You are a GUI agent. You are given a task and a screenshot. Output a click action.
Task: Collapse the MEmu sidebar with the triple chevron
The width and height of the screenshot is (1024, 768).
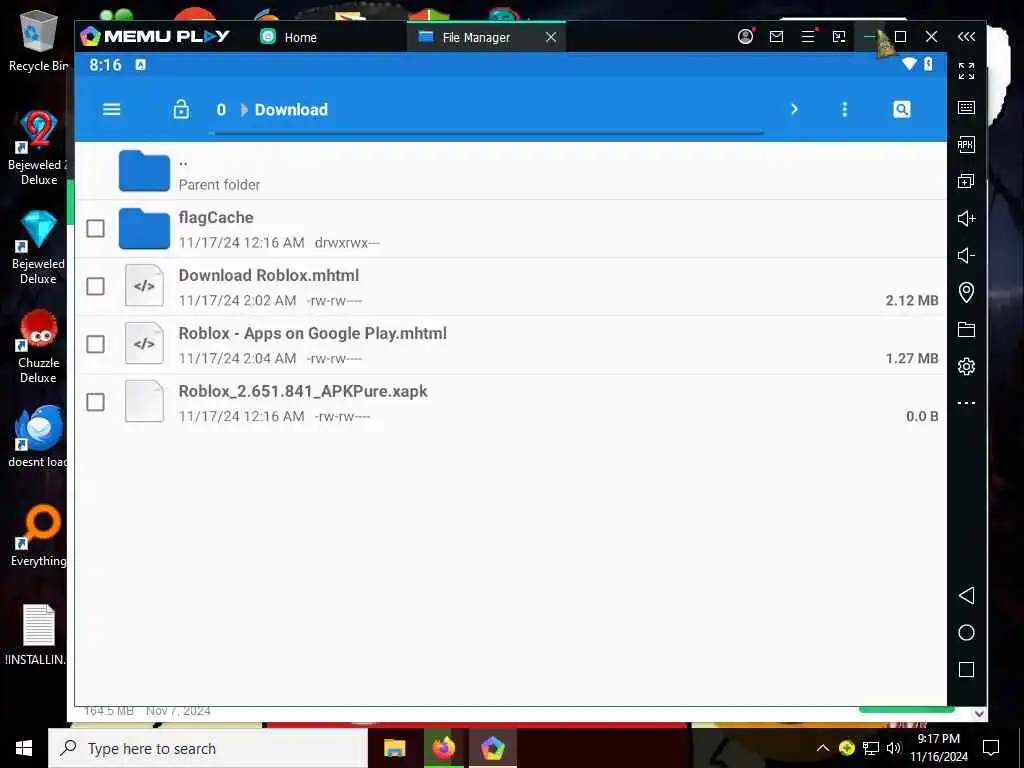pyautogui.click(x=967, y=37)
